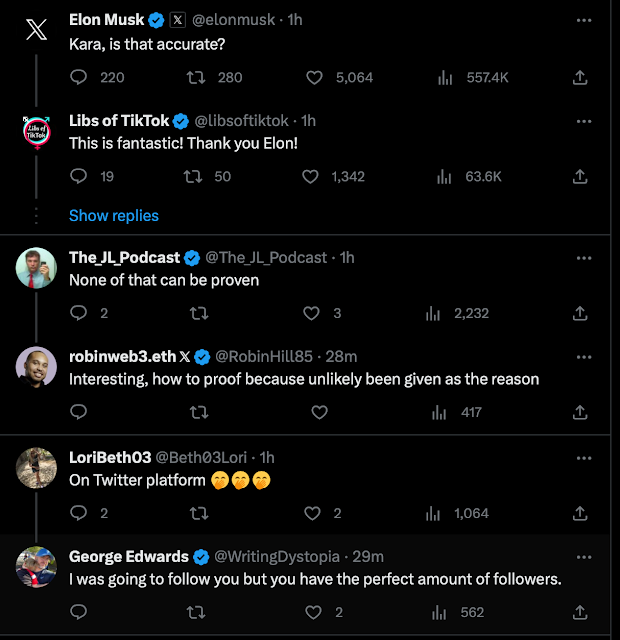Like Elon Musk's reply

[x=314, y=77]
